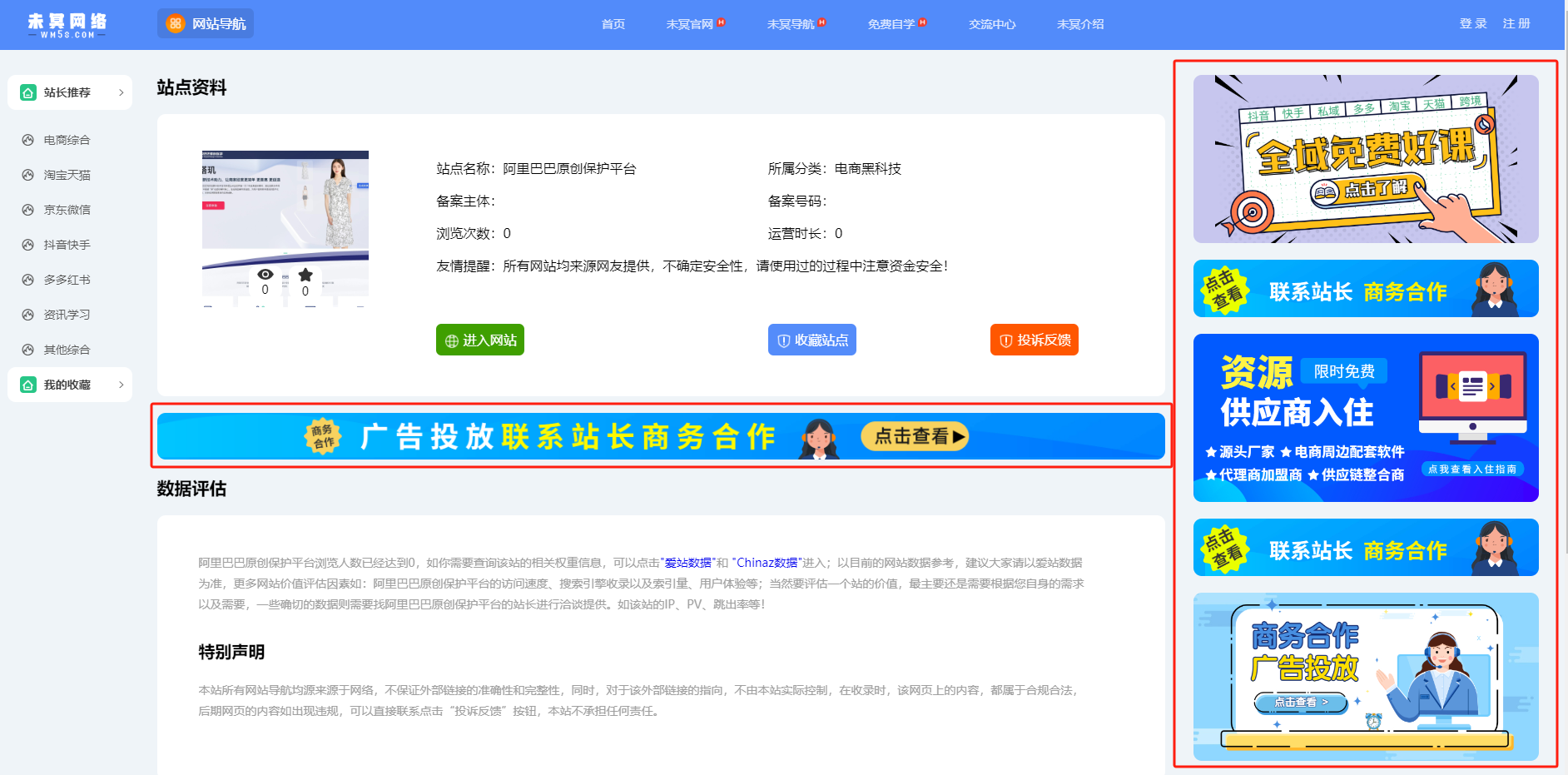Open the 商务合作 广告投放 illustrated banner
The height and width of the screenshot is (775, 1568).
point(1366,677)
